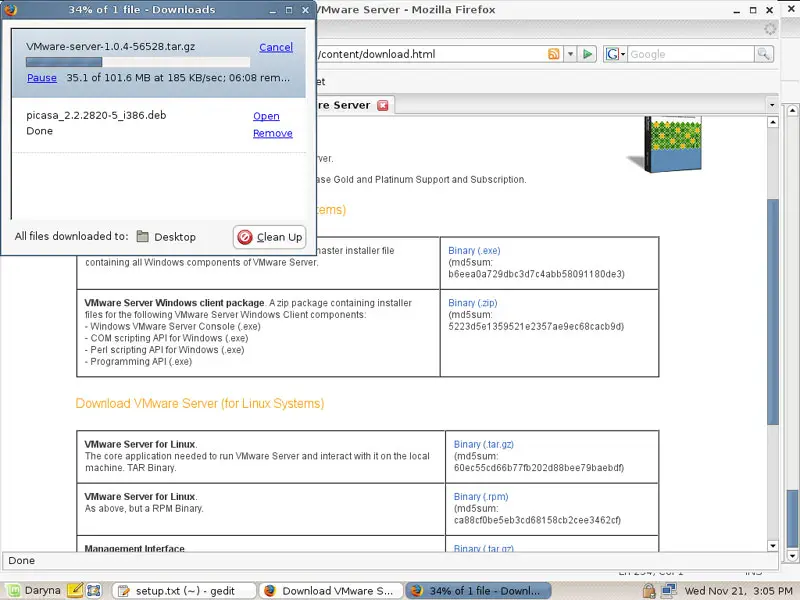Click the picasa_2.2.2820-5_i386.deb file name
The height and width of the screenshot is (600, 800).
(96, 115)
